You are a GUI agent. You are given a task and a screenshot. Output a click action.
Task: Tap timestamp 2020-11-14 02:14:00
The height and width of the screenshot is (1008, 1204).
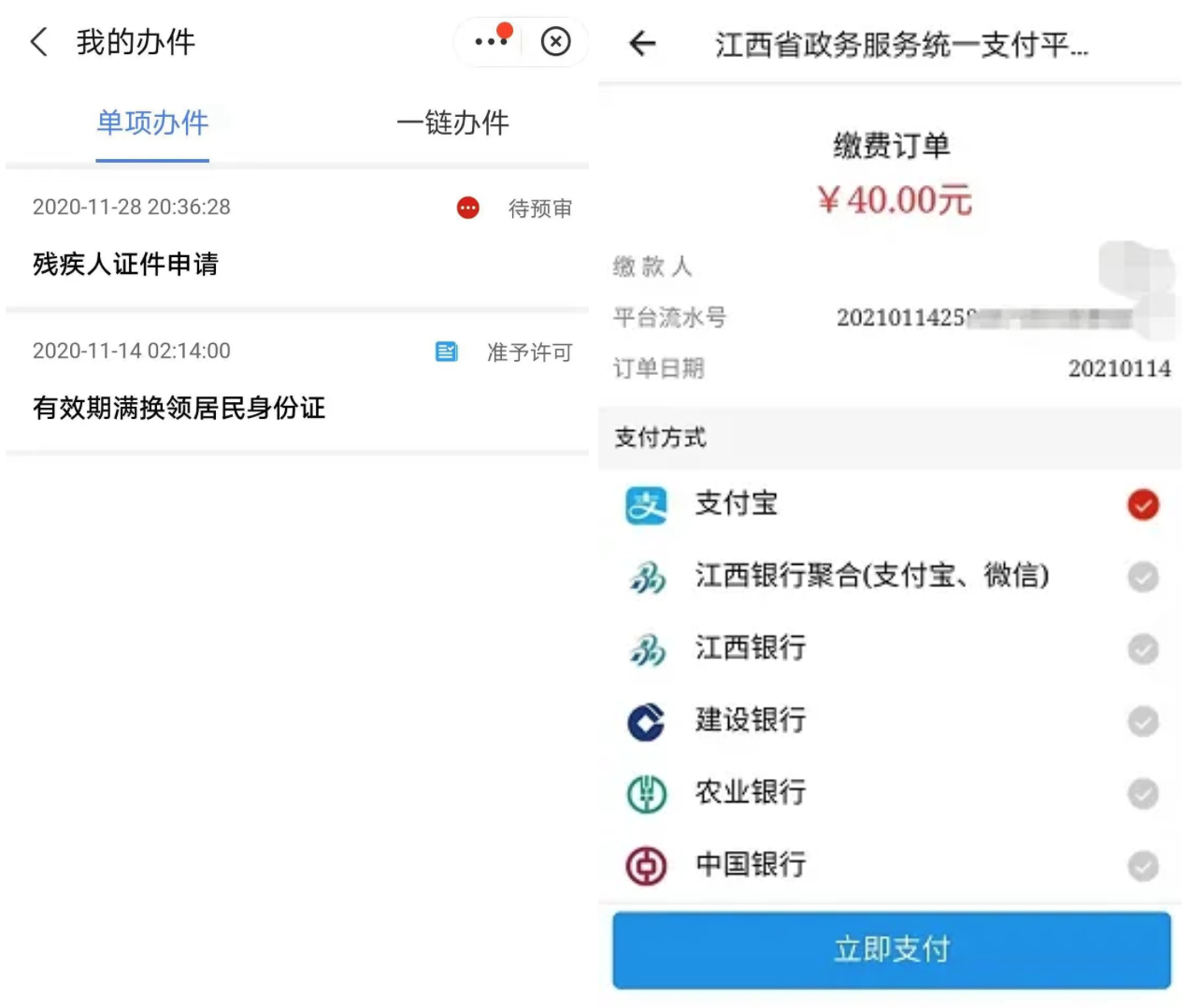(132, 352)
